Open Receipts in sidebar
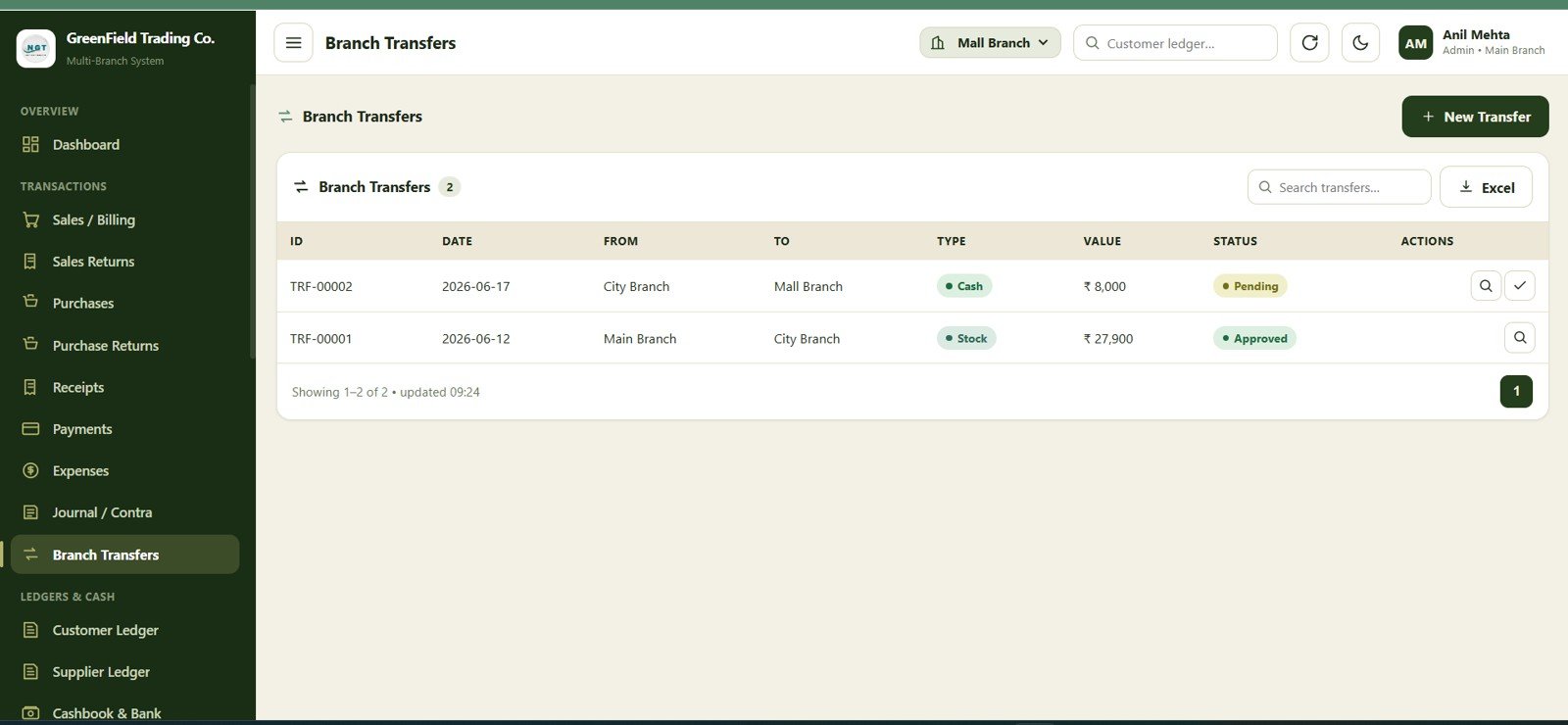This screenshot has width=1568, height=725. point(124,388)
